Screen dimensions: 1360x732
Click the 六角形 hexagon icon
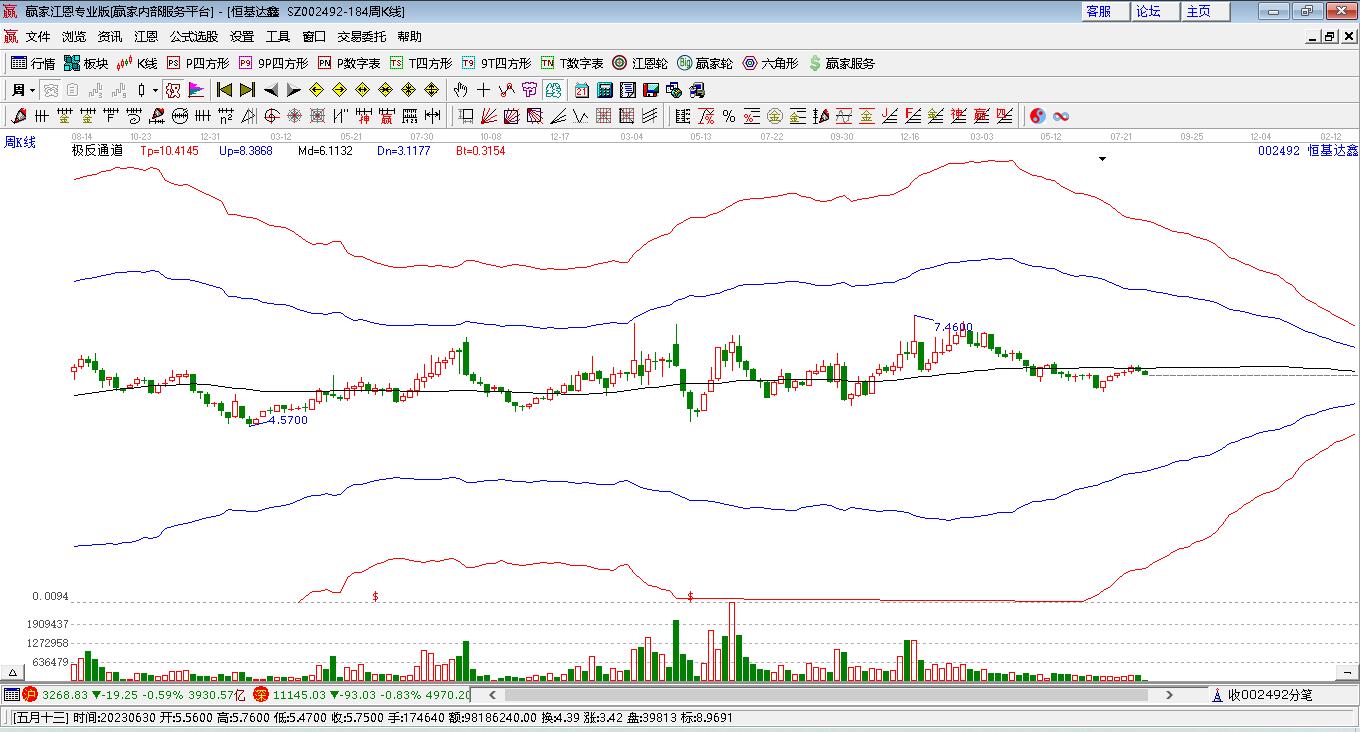[770, 63]
